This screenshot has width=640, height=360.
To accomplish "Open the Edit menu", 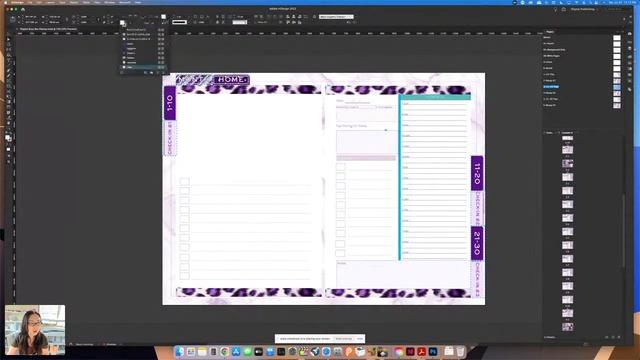I will pyautogui.click(x=39, y=2).
